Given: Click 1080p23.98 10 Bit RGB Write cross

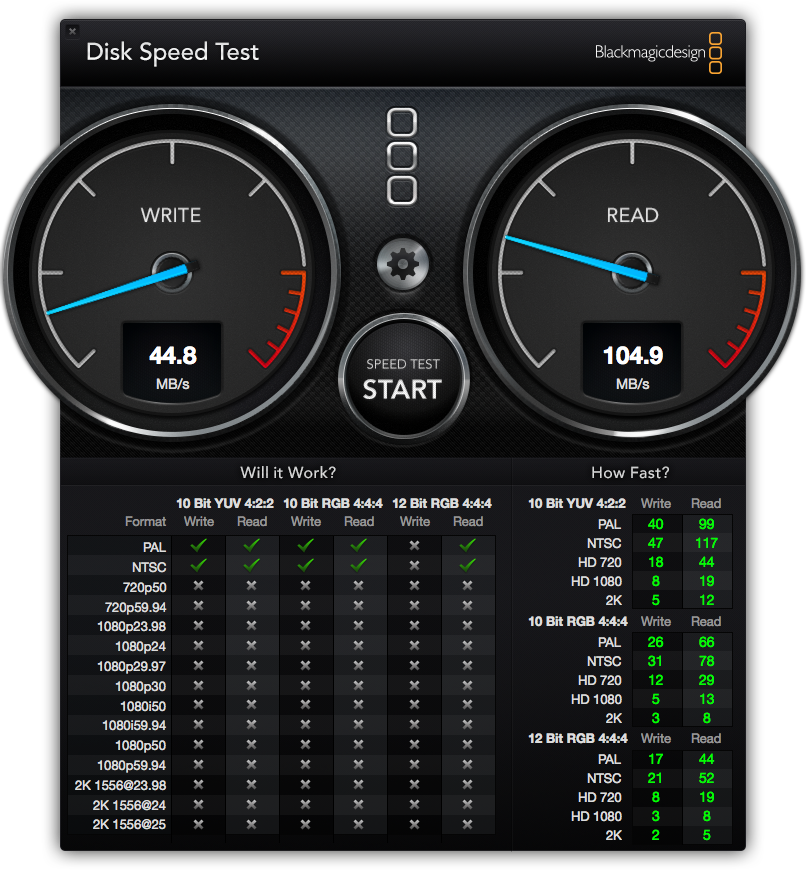Looking at the screenshot, I should point(306,626).
